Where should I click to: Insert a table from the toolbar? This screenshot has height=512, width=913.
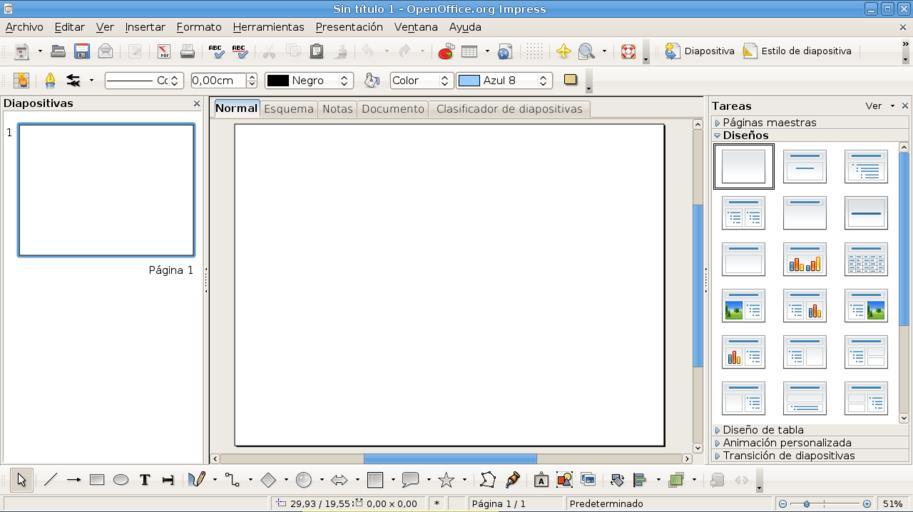(x=469, y=51)
